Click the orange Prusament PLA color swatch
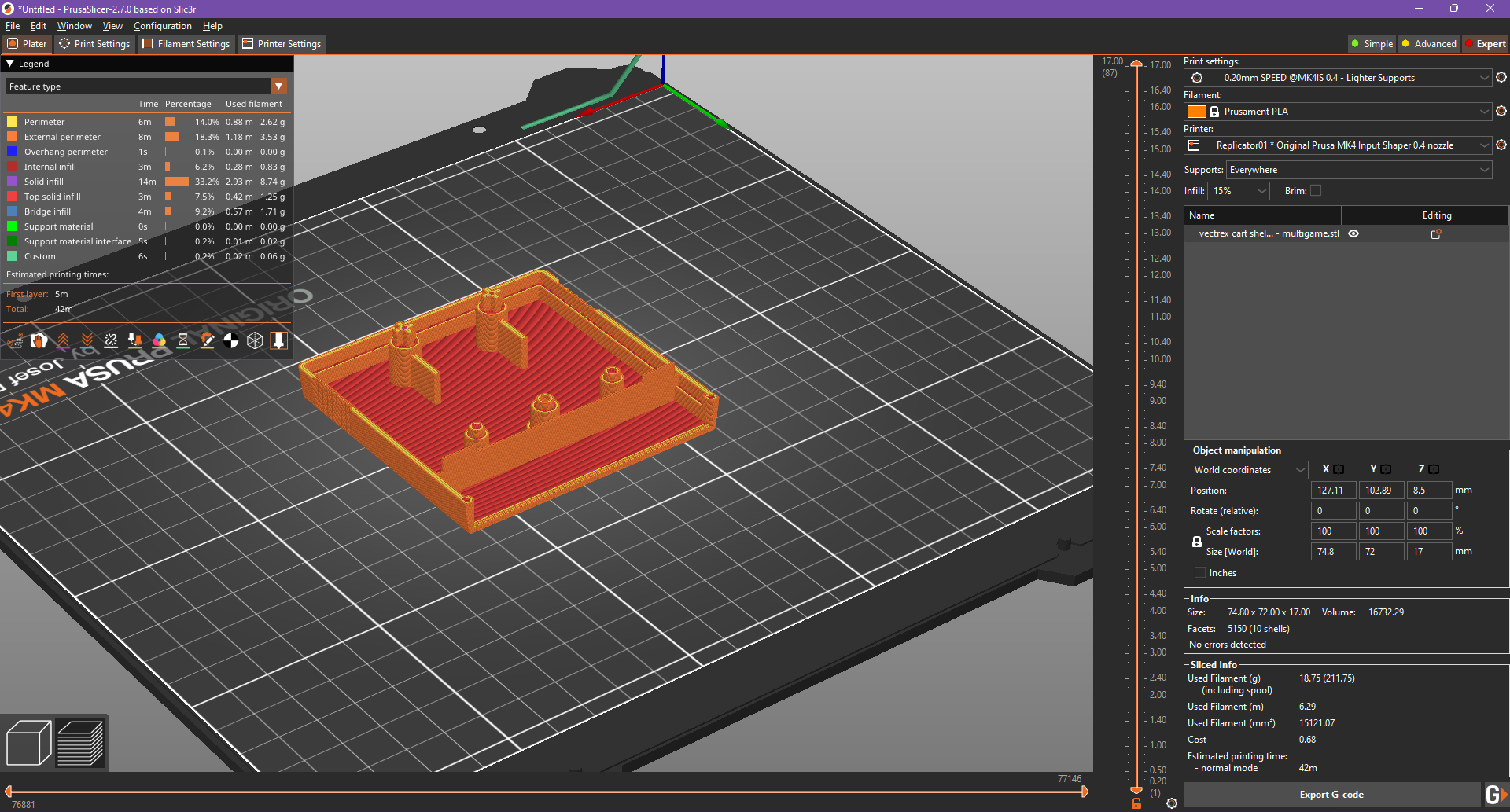This screenshot has height=812, width=1510. (x=1196, y=112)
